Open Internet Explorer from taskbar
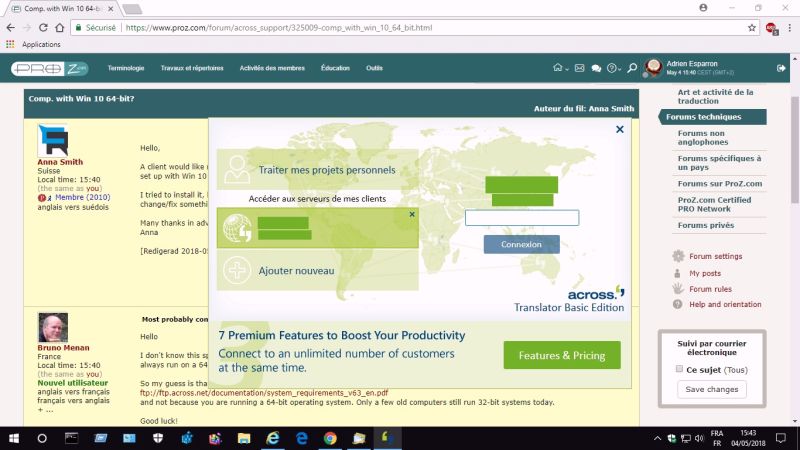 pos(273,438)
